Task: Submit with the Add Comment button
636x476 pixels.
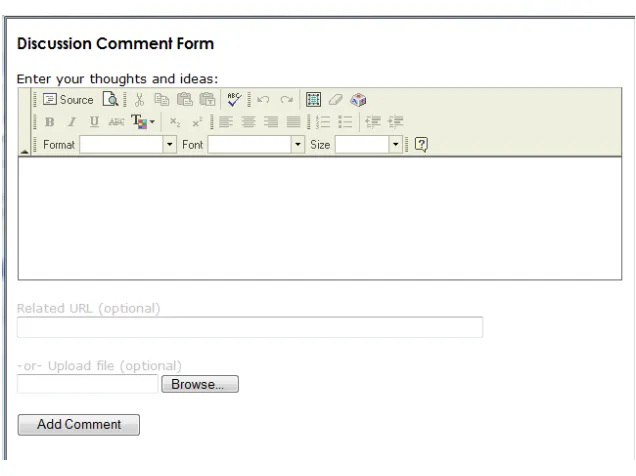Action: [x=79, y=425]
